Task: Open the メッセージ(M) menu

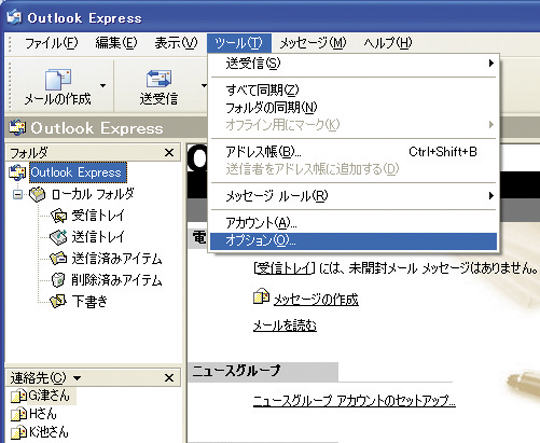Action: tap(313, 43)
